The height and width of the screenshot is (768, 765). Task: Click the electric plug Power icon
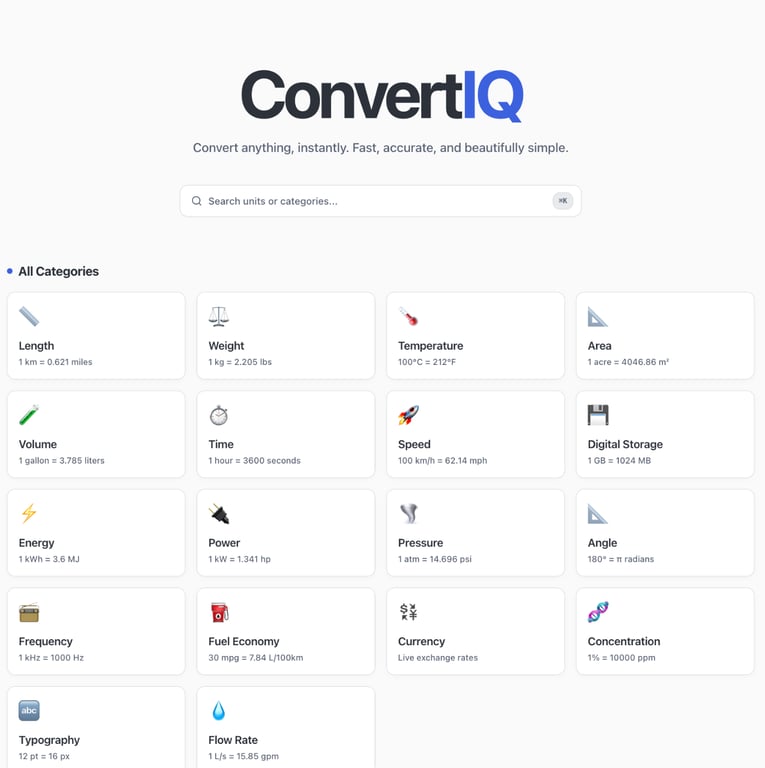click(x=218, y=513)
